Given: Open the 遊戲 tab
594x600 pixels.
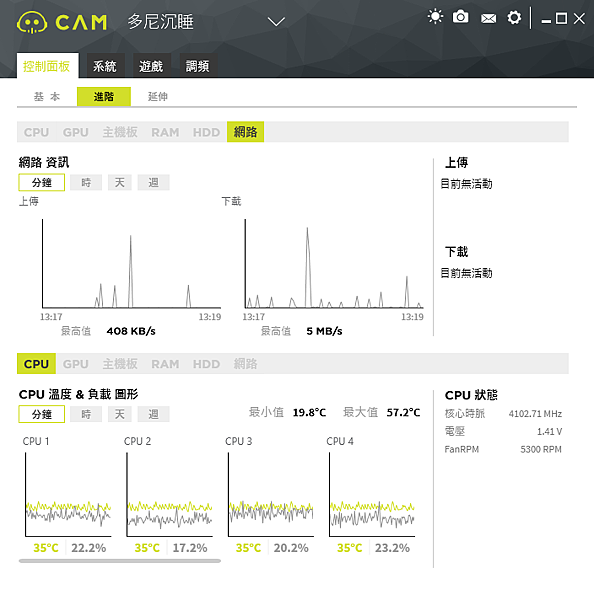Looking at the screenshot, I should click(x=151, y=66).
